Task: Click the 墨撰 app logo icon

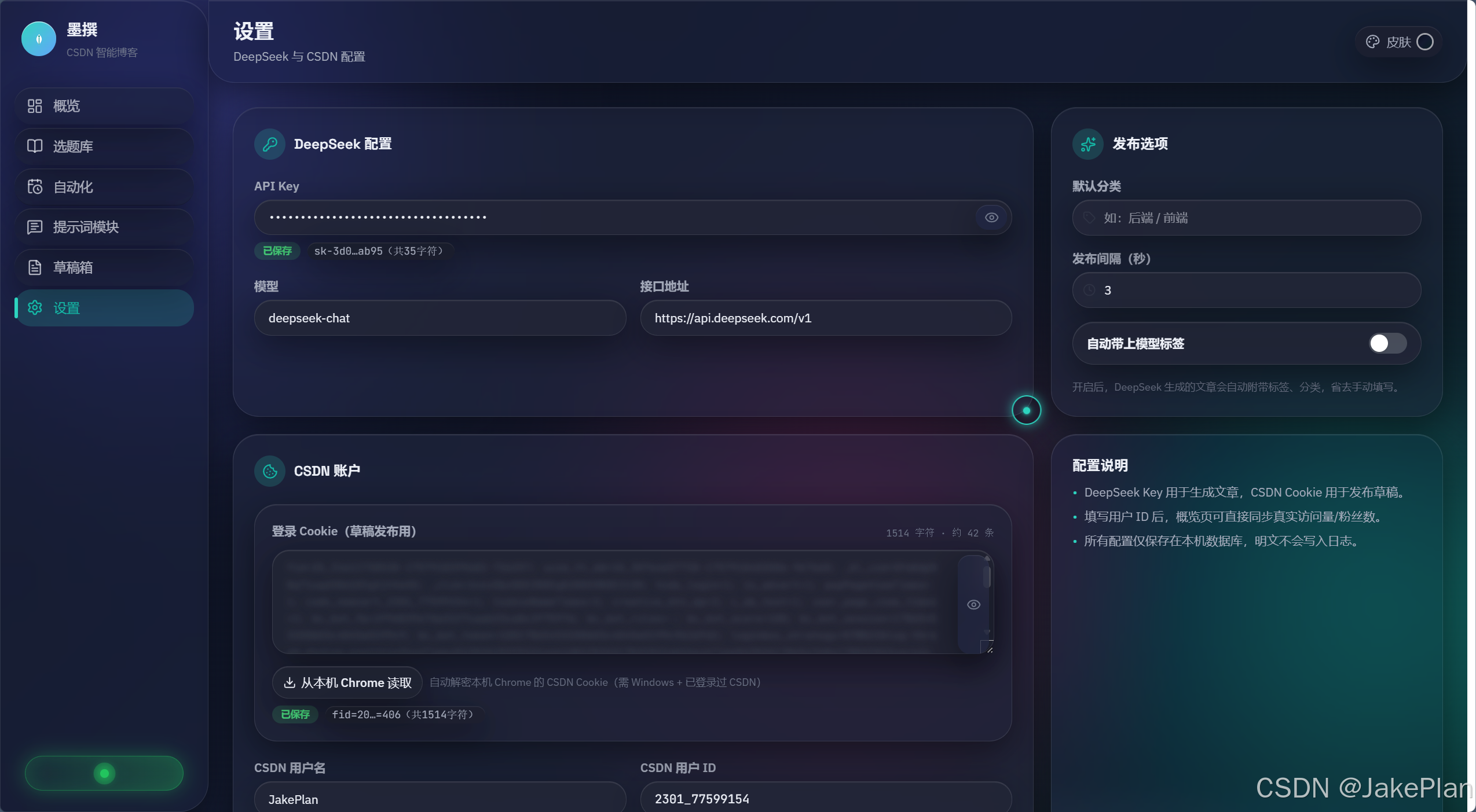Action: 39,39
